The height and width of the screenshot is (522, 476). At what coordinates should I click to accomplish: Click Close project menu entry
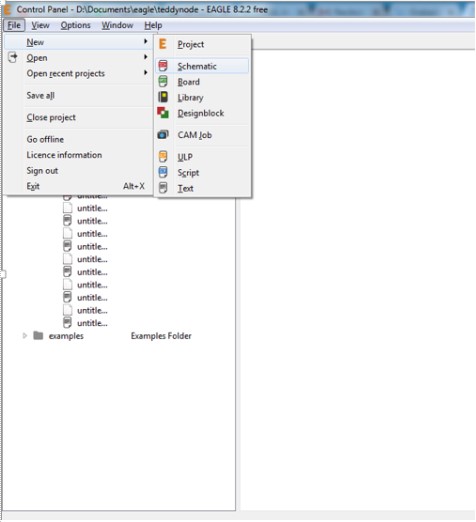pyautogui.click(x=79, y=117)
